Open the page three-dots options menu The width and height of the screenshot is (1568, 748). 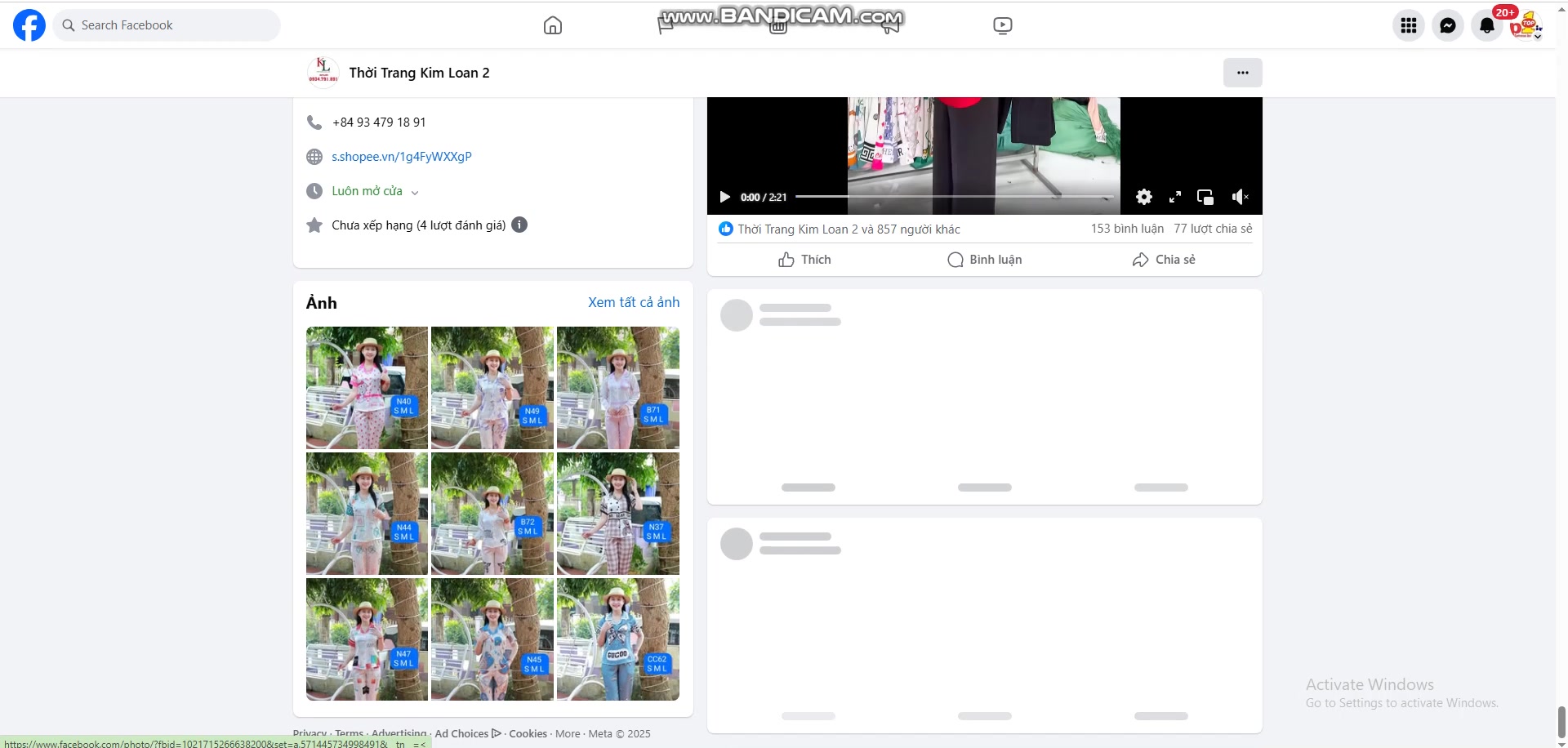1242,73
